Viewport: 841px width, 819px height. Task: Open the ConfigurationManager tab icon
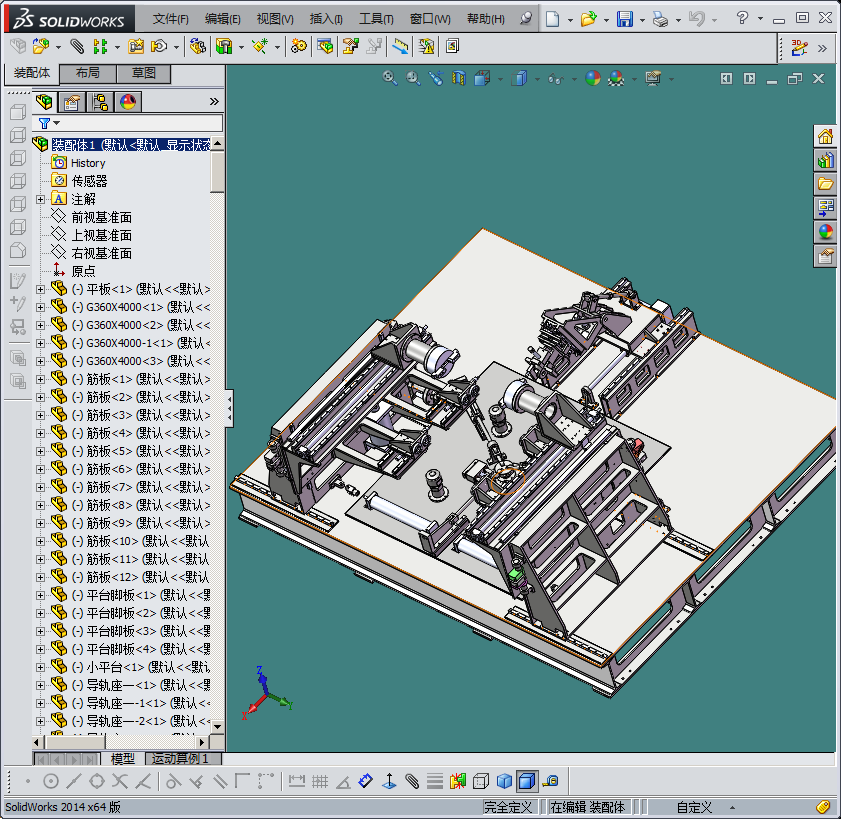100,101
